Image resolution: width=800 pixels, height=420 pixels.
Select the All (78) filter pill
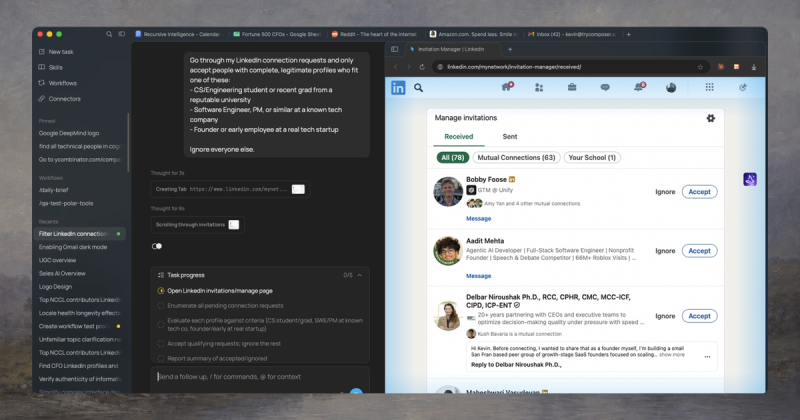(x=453, y=158)
